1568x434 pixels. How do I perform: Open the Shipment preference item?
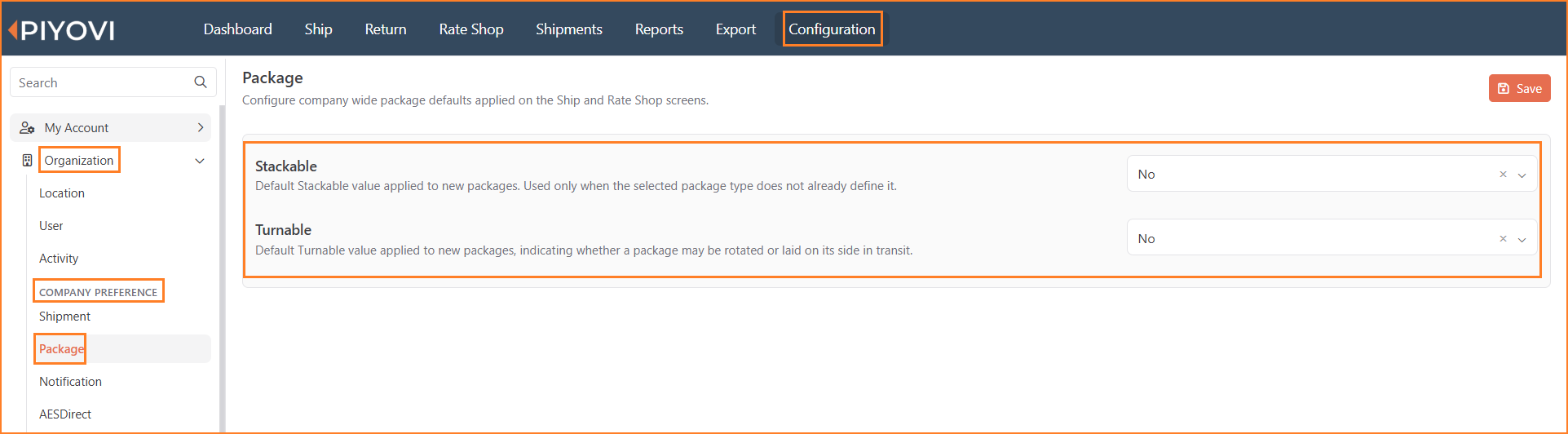point(64,317)
